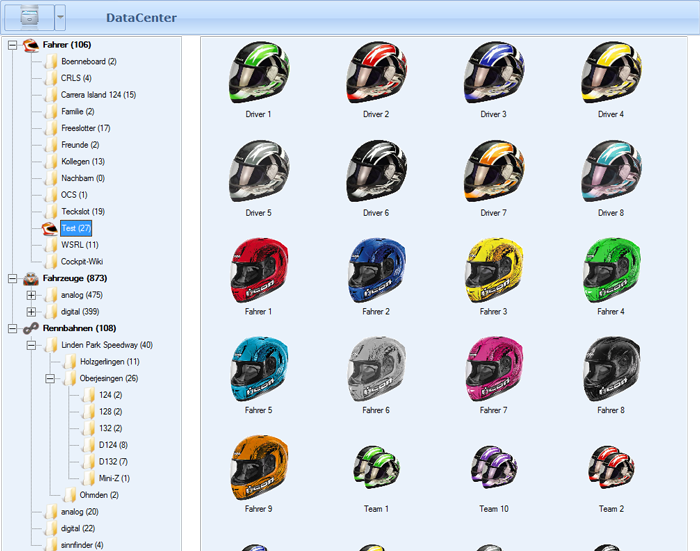
Task: Select the Kollegen (13) group
Action: coord(83,162)
